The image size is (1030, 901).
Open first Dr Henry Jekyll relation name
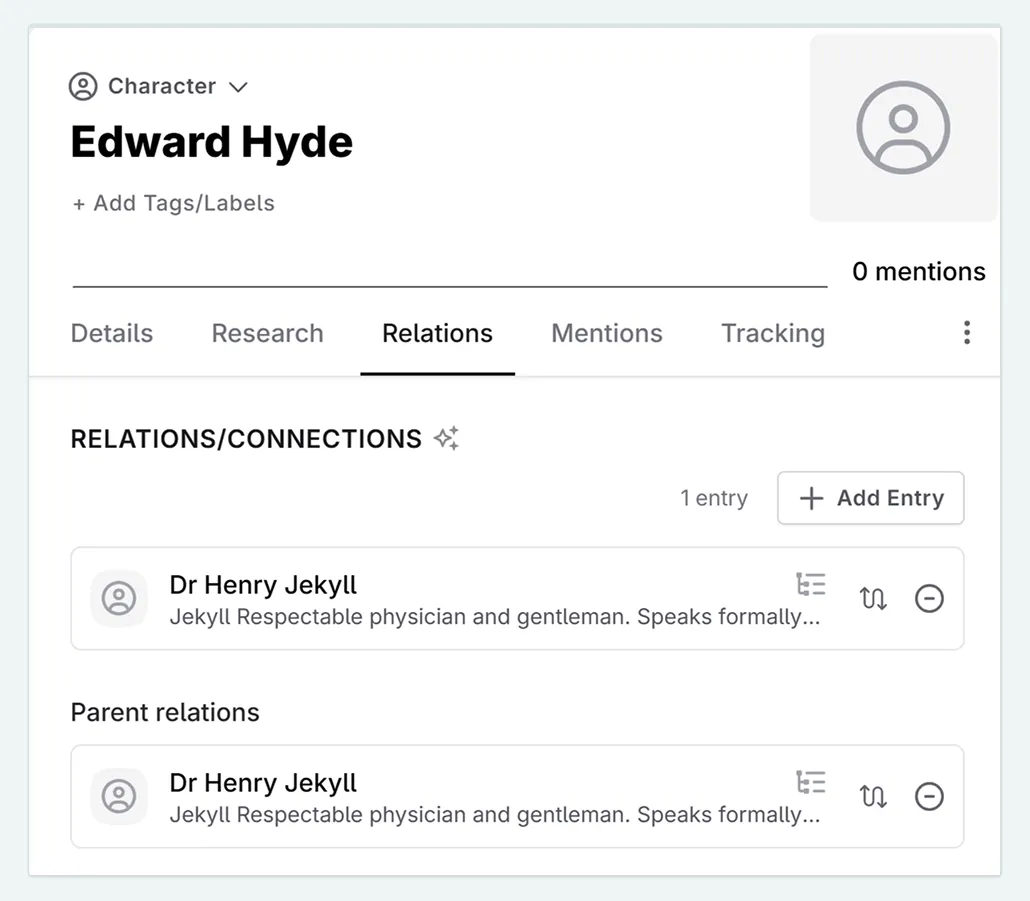point(263,585)
